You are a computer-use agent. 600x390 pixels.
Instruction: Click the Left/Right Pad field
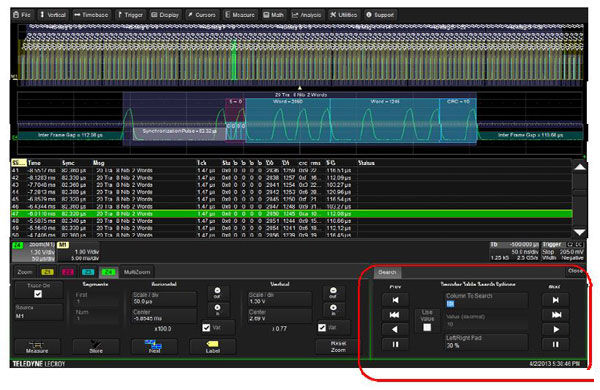coord(486,342)
